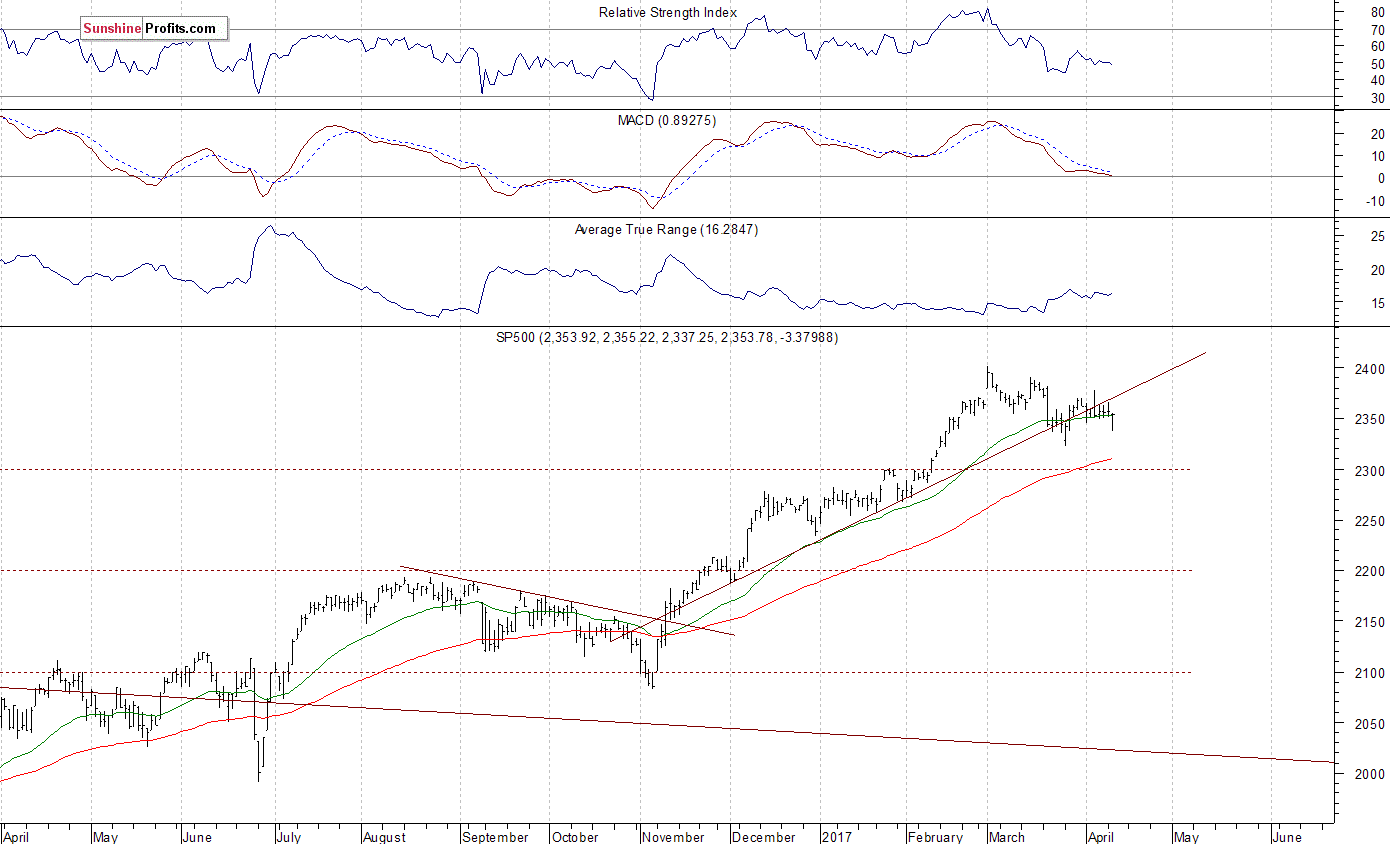Click the March label on time axis
This screenshot has width=1390, height=844.
1007,837
